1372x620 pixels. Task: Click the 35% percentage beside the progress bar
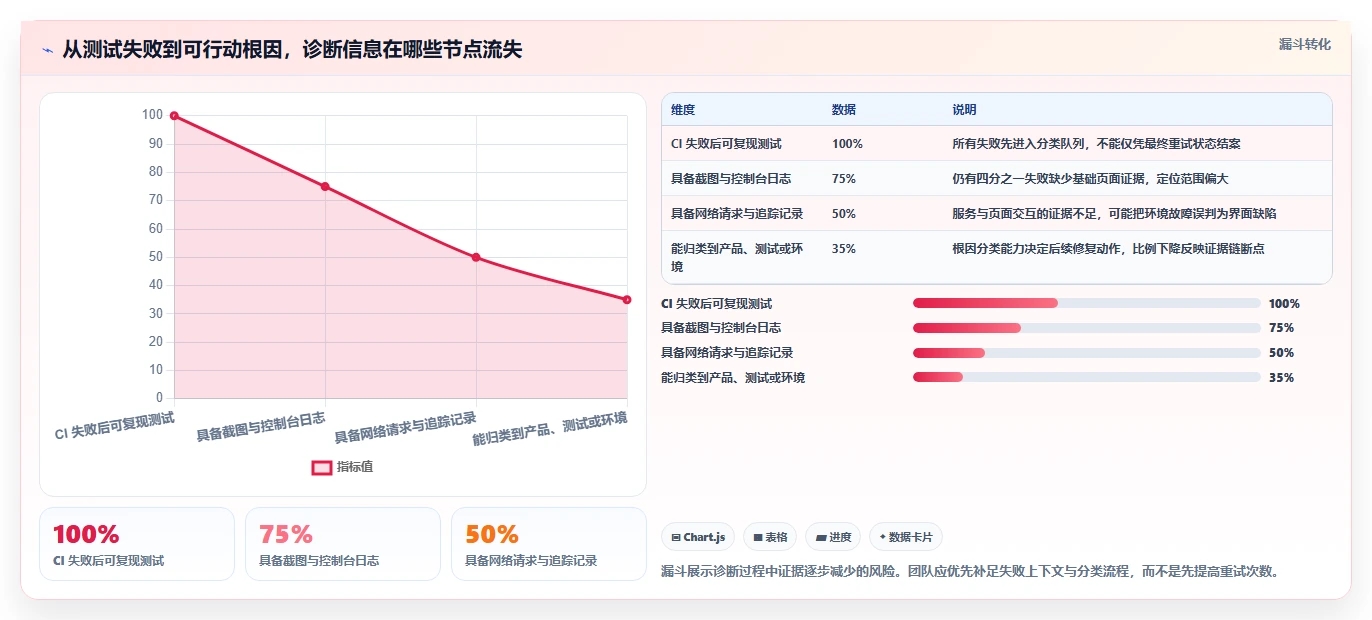[1281, 377]
